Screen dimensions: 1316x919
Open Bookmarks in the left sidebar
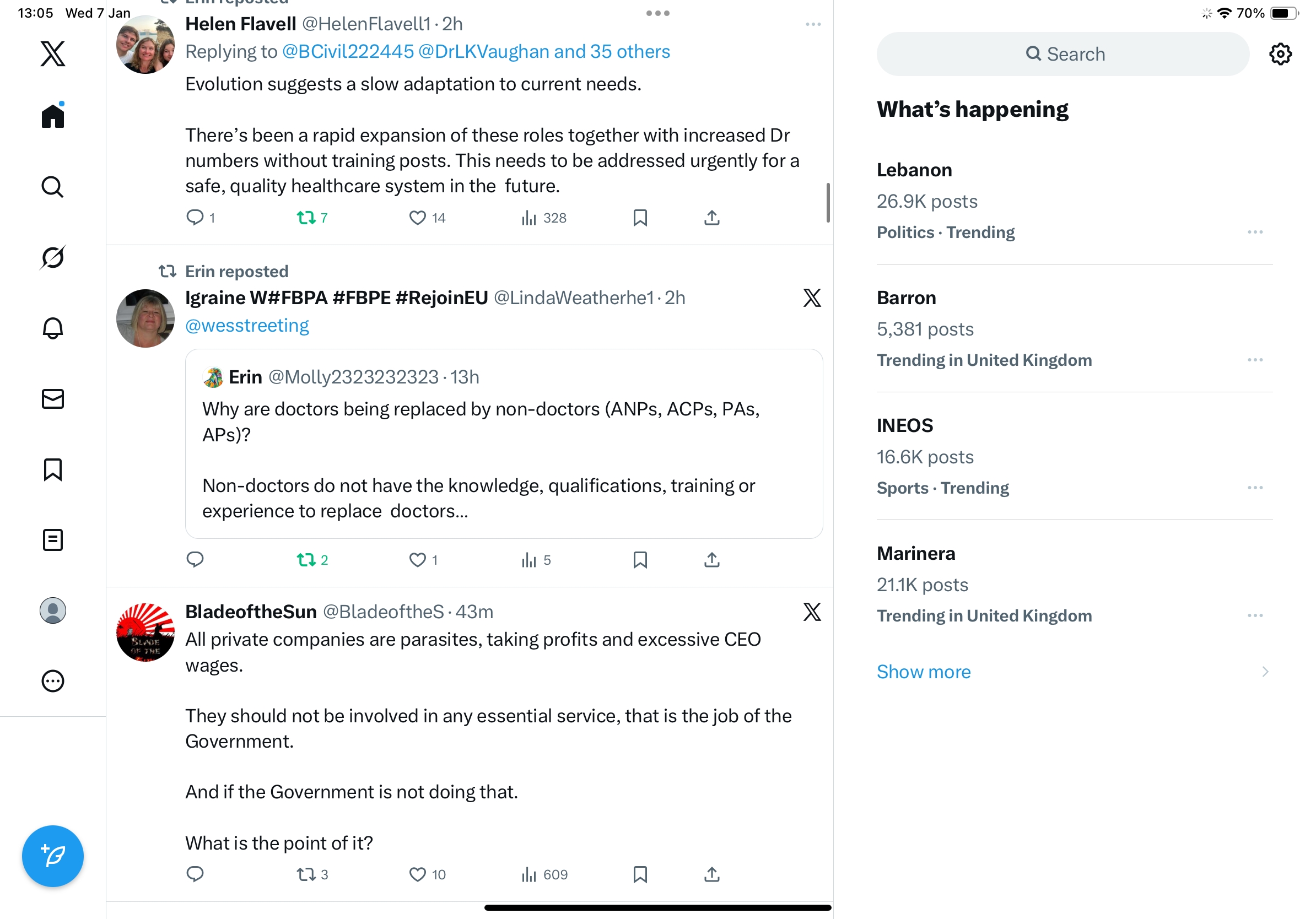53,469
